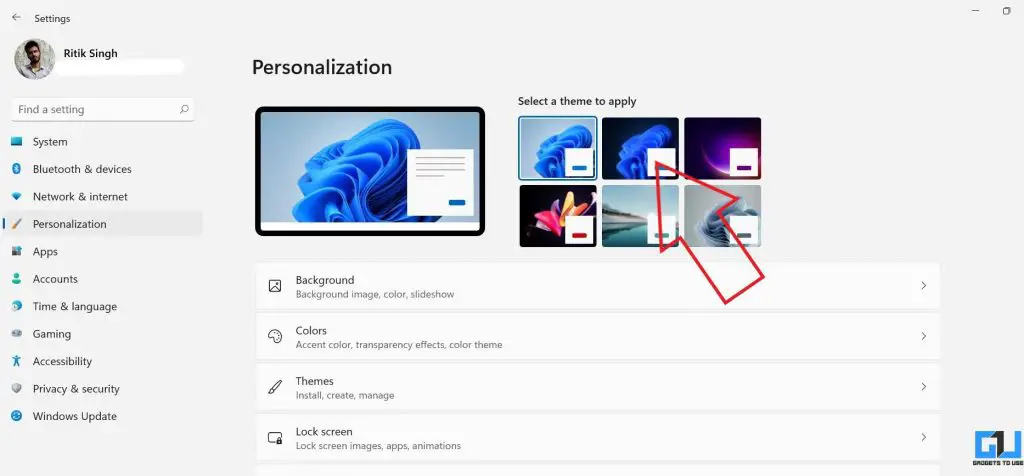This screenshot has height=476, width=1024.
Task: Click the Apps icon in sidebar
Action: (16, 252)
